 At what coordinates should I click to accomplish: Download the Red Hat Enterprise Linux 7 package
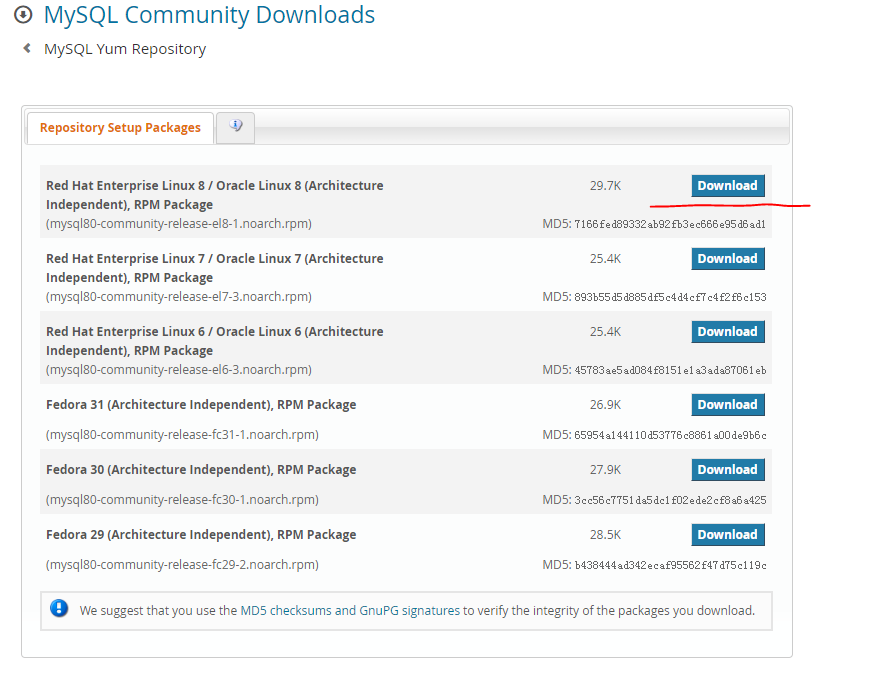(728, 259)
